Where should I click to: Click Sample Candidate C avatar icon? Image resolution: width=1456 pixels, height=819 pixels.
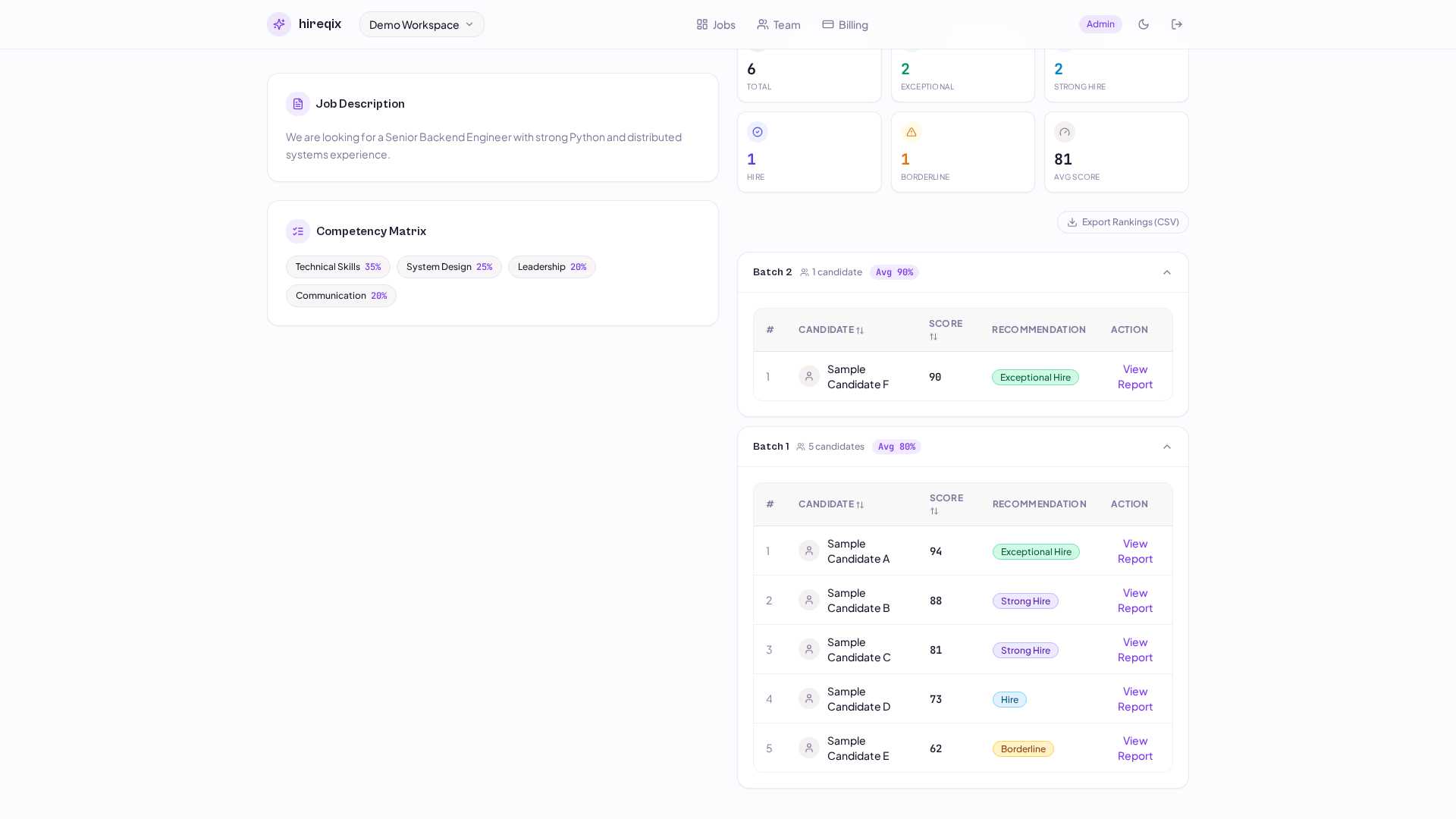[809, 650]
